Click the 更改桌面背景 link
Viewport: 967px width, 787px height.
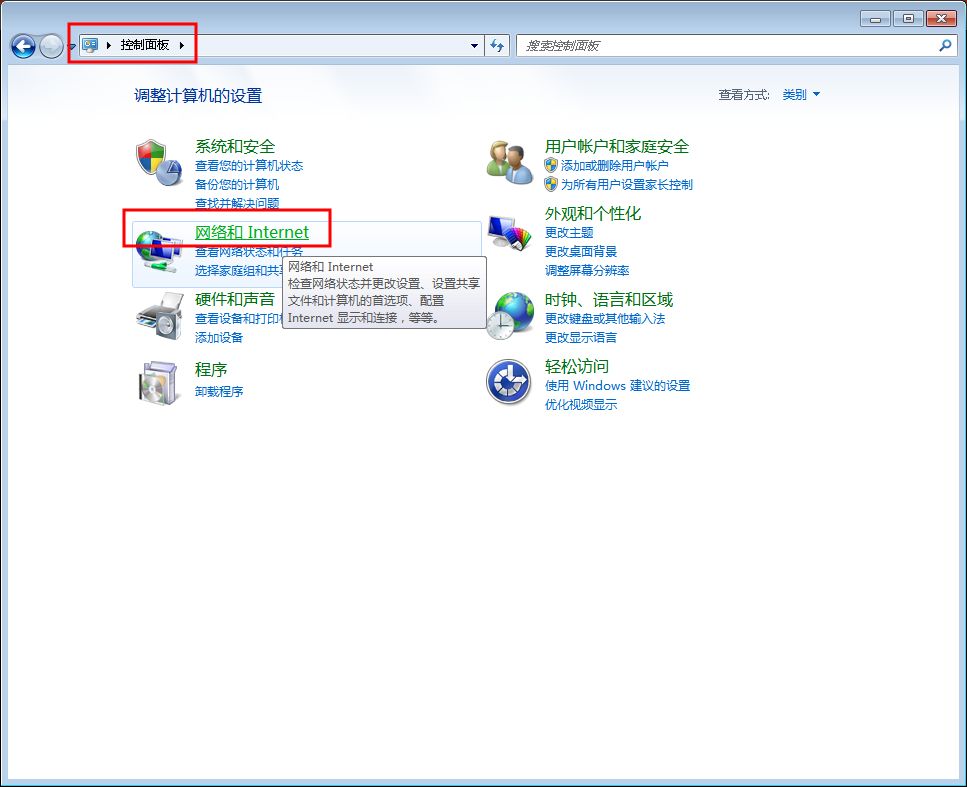(581, 251)
